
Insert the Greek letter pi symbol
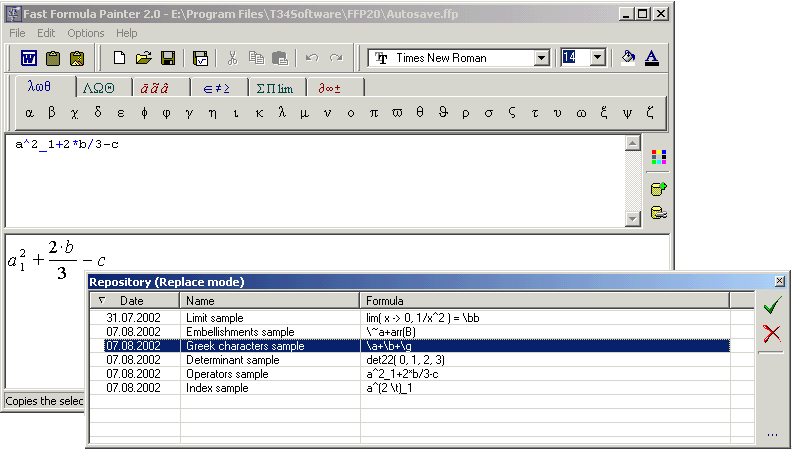pos(374,113)
